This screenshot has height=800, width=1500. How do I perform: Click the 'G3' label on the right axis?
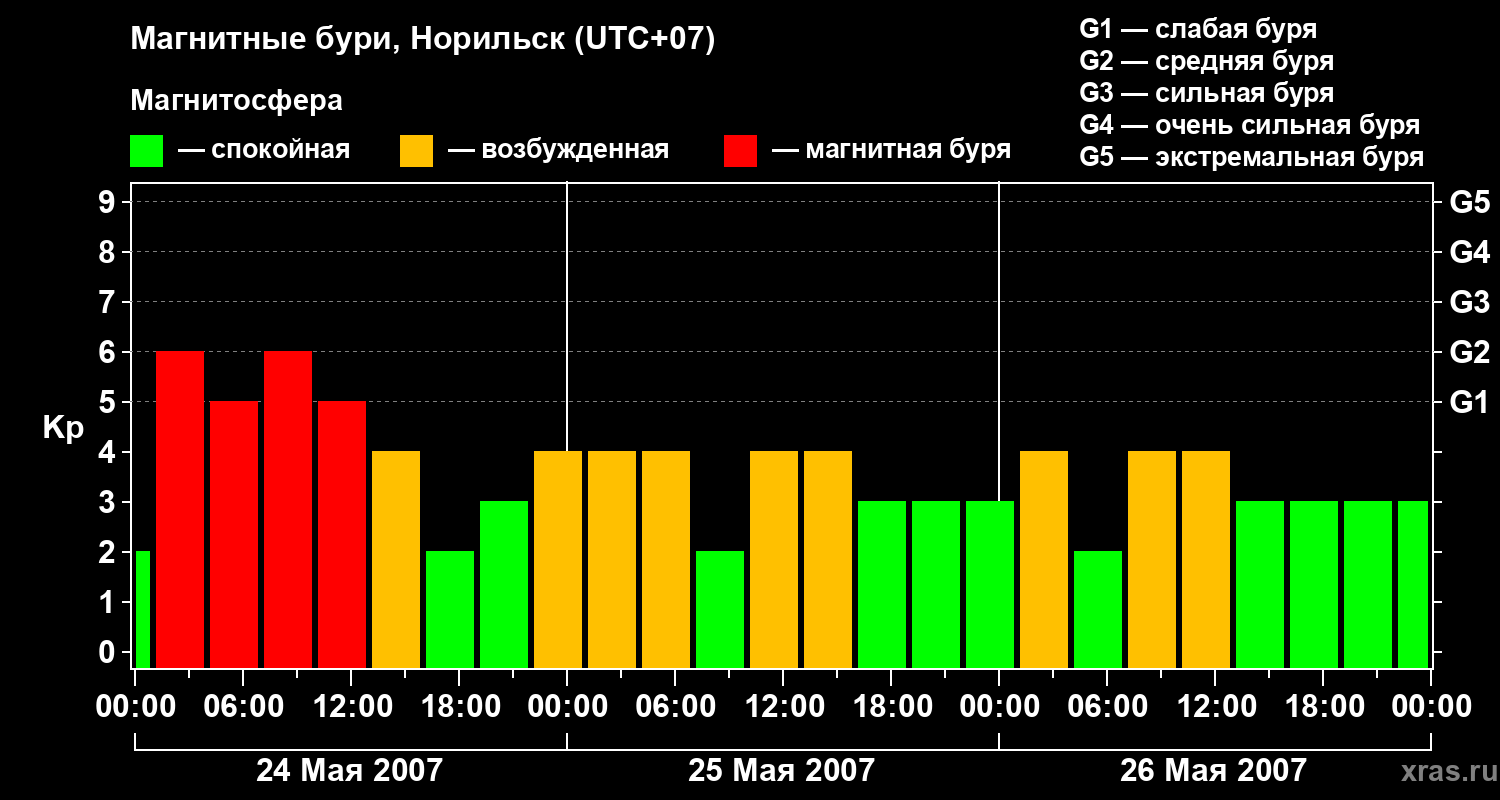[1469, 302]
